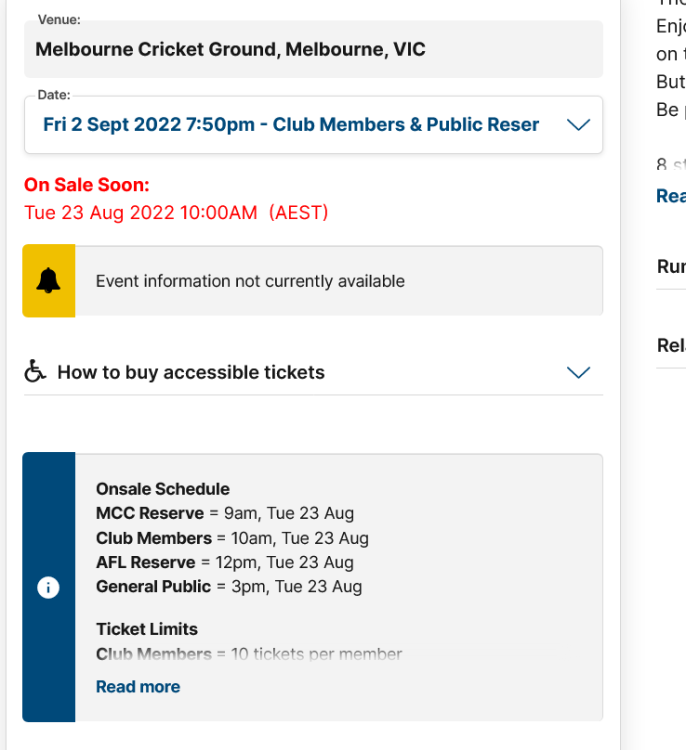Select the Fri 2 Sept 2022 date option
Viewport: 686px width, 750px height.
pos(291,125)
